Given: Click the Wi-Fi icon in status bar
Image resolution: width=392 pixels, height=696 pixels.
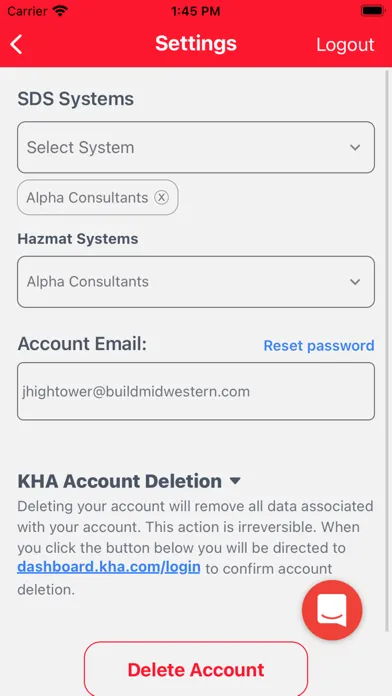Looking at the screenshot, I should [x=60, y=11].
